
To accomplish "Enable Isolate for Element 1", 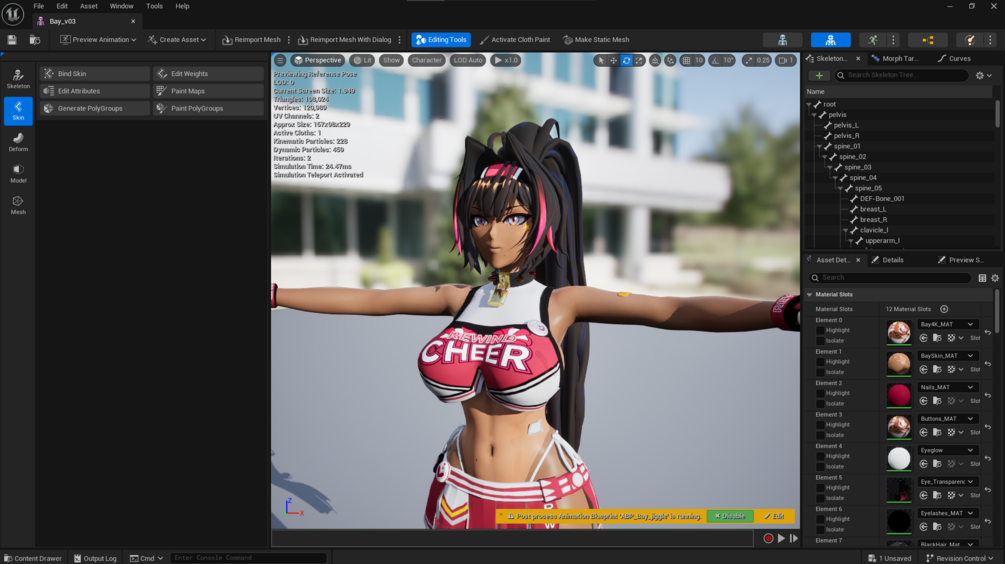I will tap(820, 372).
